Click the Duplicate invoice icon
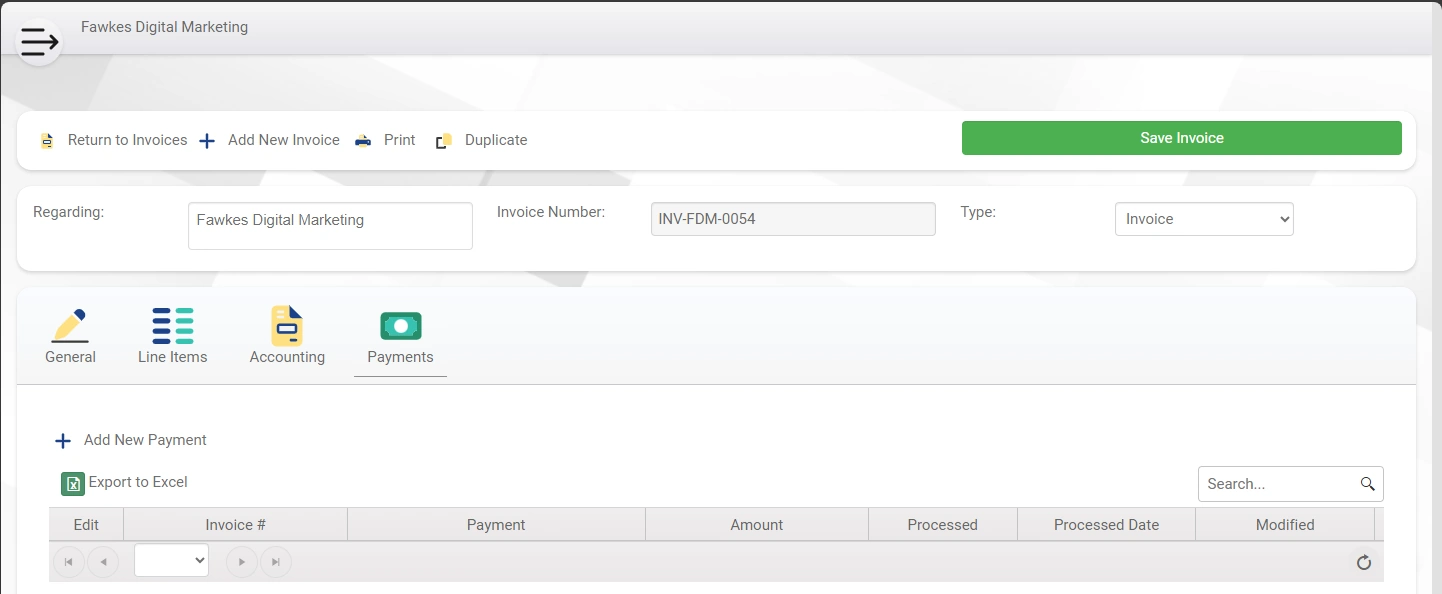This screenshot has width=1442, height=594. coord(444,141)
